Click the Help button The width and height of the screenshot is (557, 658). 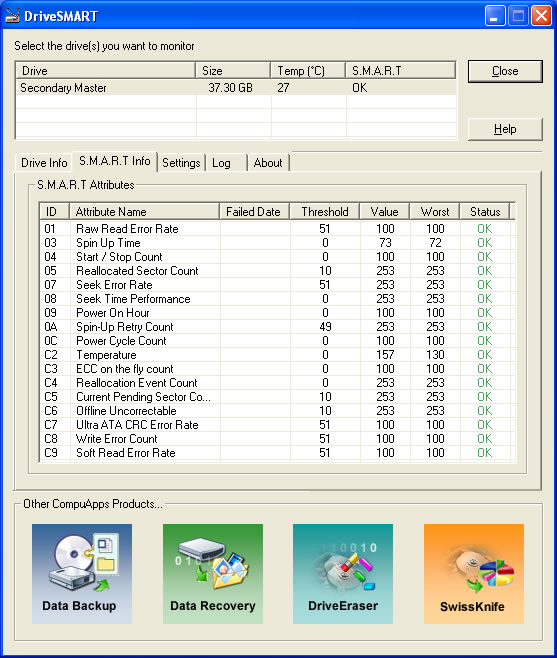(x=505, y=129)
